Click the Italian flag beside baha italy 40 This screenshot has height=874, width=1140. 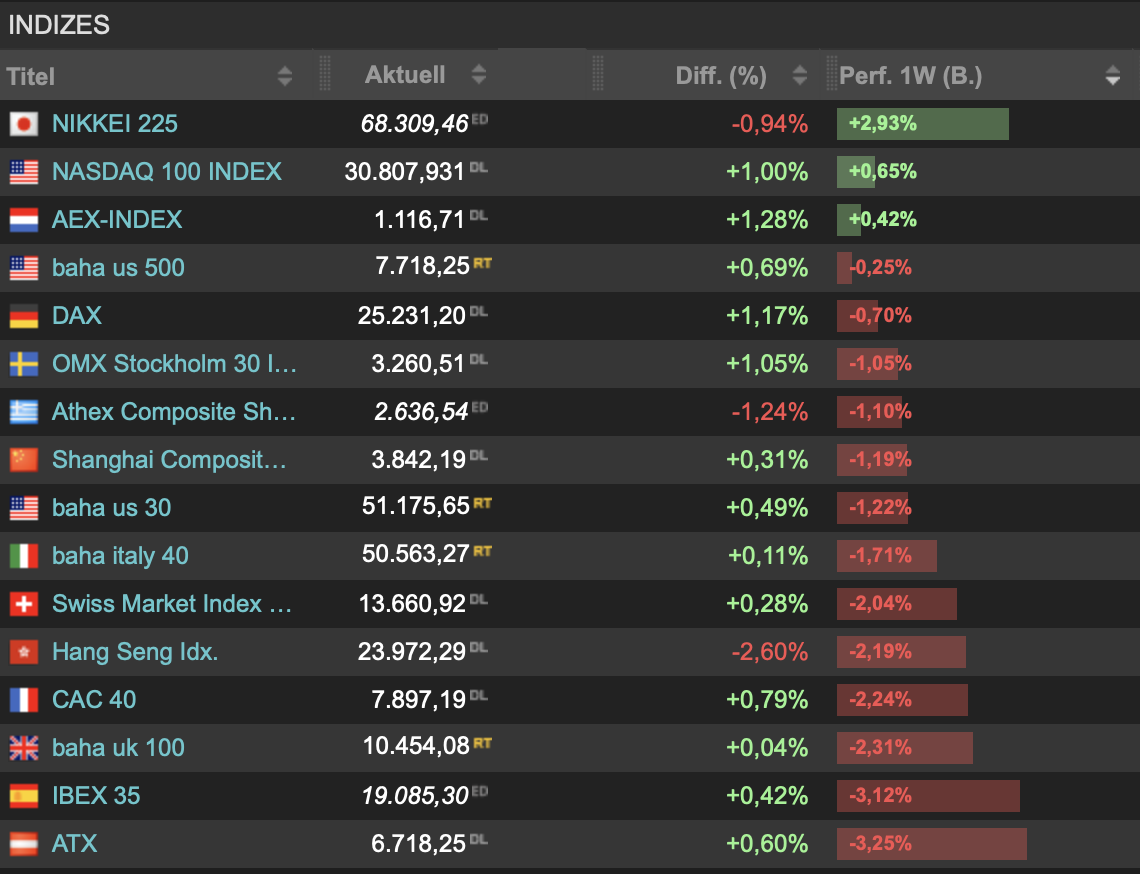[x=24, y=556]
